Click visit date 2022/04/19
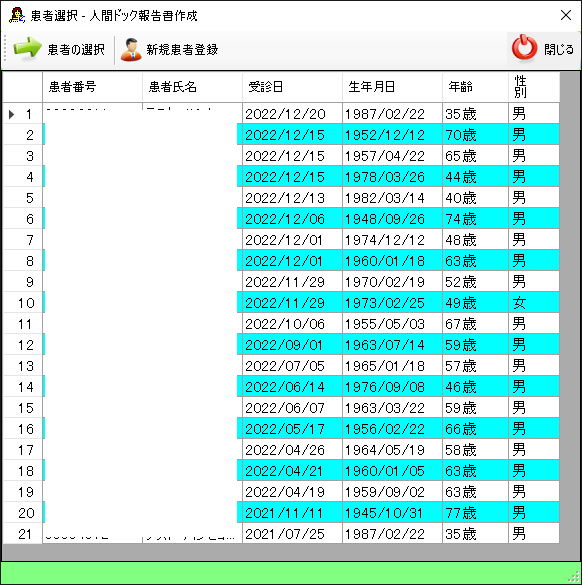Viewport: 582px width, 585px height. tap(292, 492)
